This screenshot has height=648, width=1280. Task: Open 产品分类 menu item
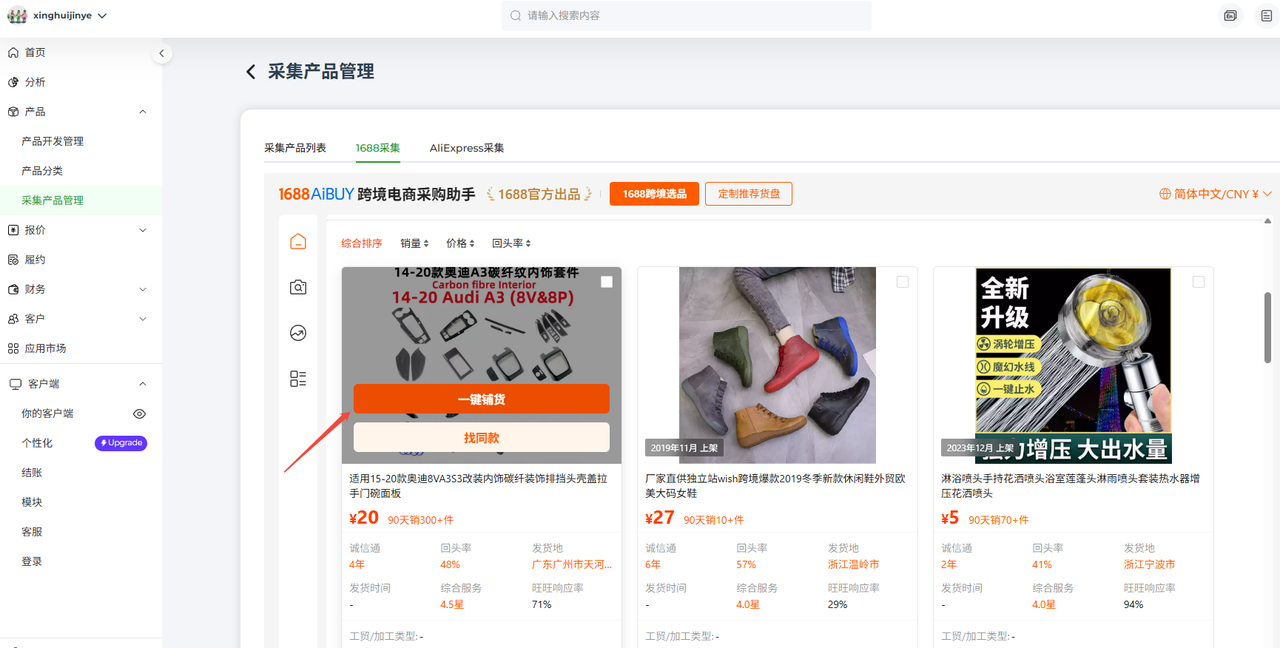click(42, 171)
